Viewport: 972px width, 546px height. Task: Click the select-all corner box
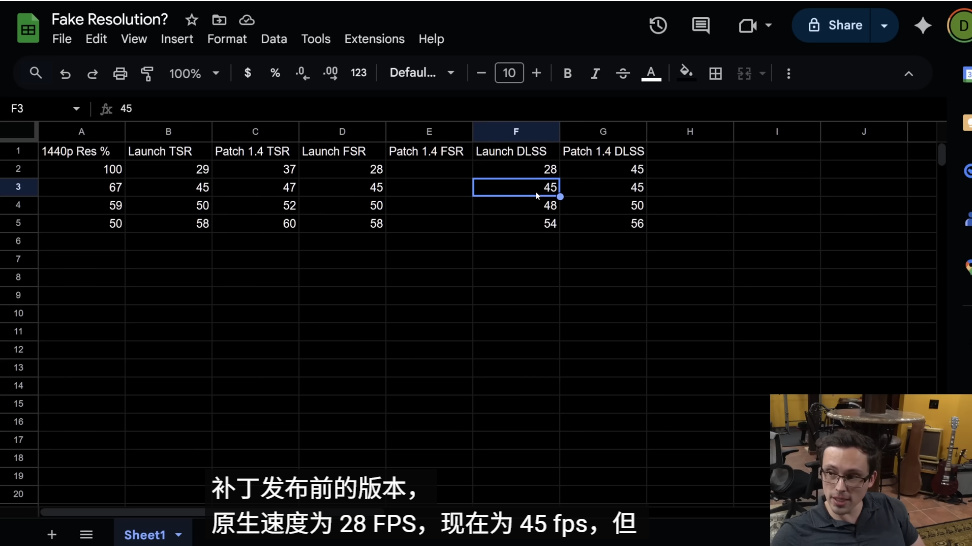pos(19,132)
